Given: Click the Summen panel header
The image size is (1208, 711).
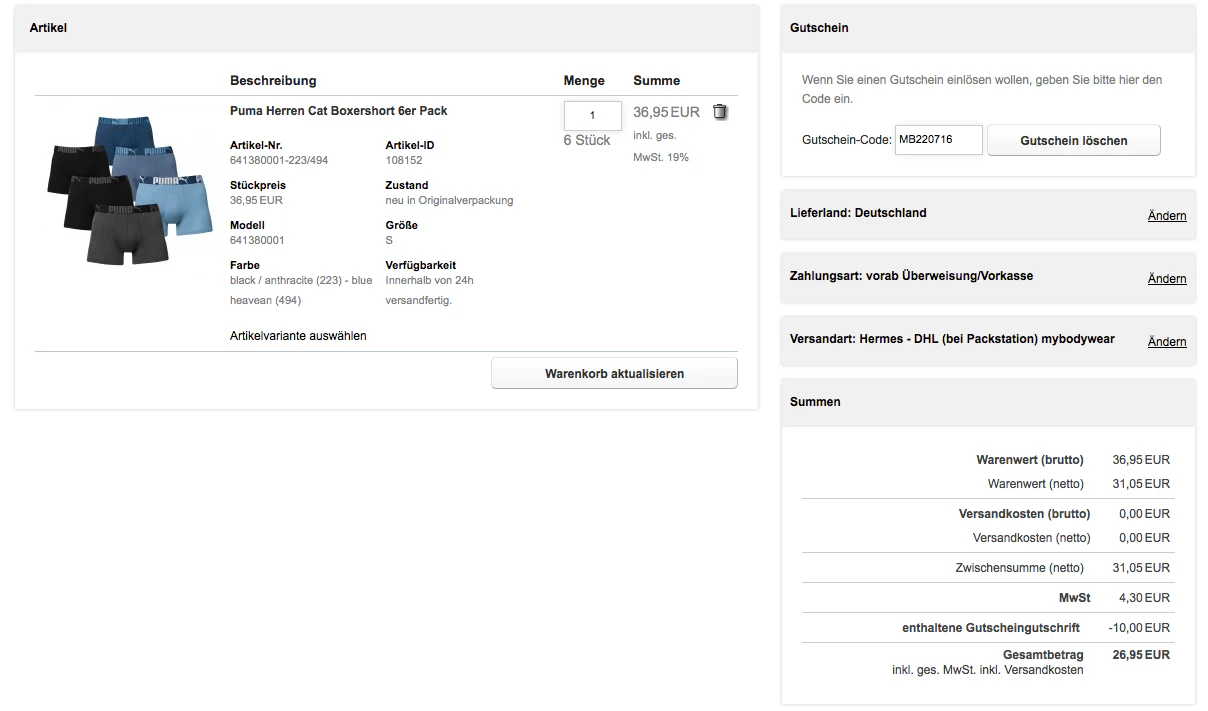Looking at the screenshot, I should [988, 402].
